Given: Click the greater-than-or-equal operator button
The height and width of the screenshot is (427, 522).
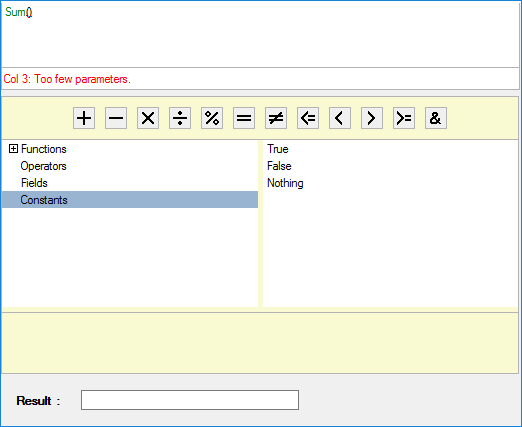Looking at the screenshot, I should pos(404,118).
